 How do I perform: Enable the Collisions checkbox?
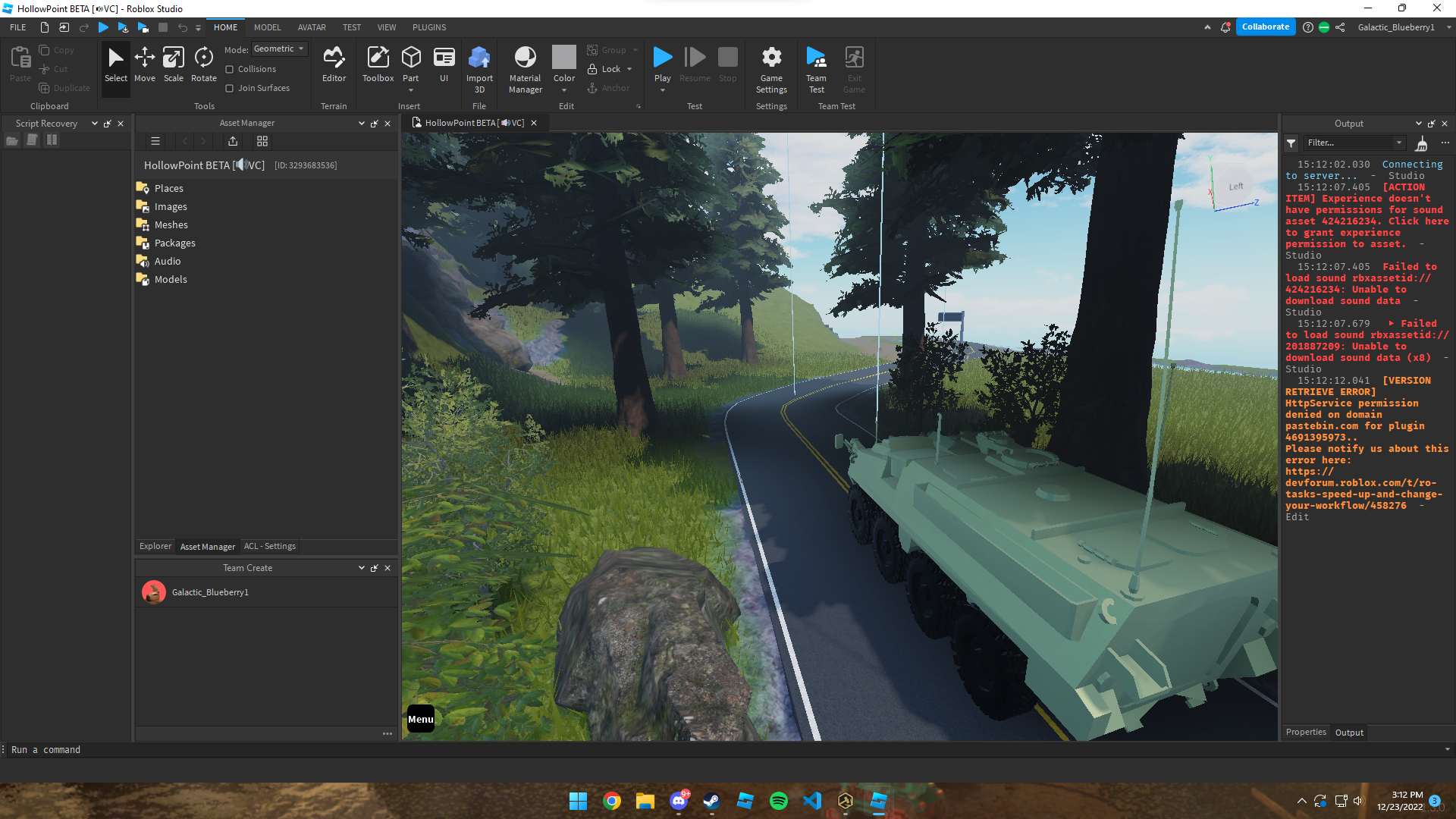point(230,69)
